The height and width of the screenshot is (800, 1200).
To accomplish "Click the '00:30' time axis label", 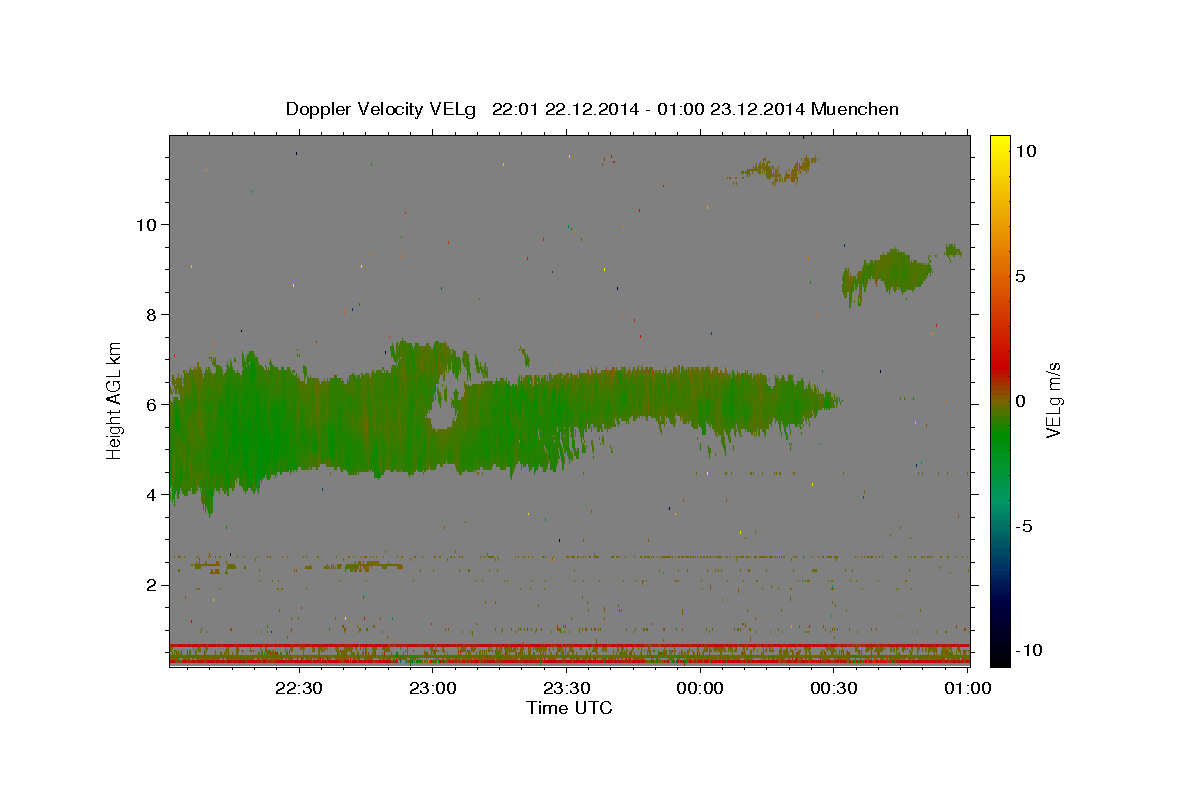I will 834,688.
